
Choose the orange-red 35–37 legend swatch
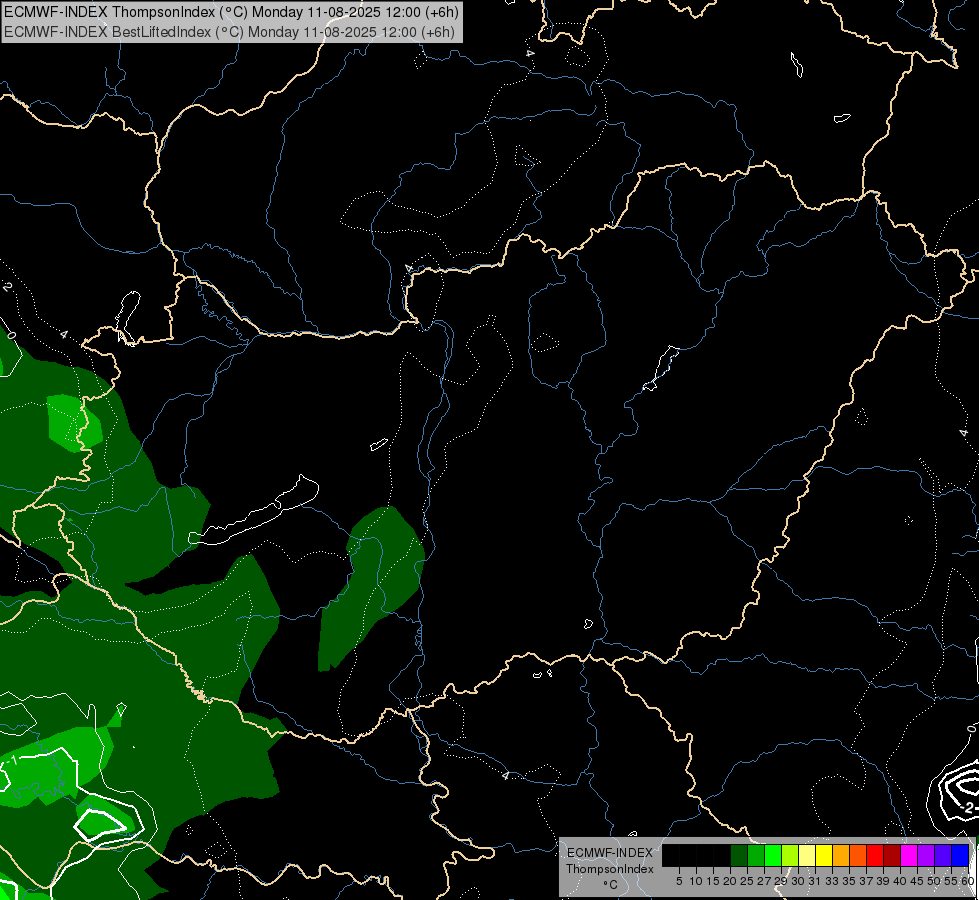click(858, 855)
